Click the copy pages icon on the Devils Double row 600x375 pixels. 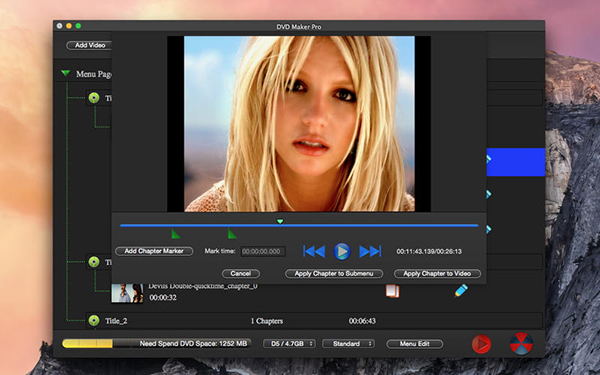(x=392, y=291)
